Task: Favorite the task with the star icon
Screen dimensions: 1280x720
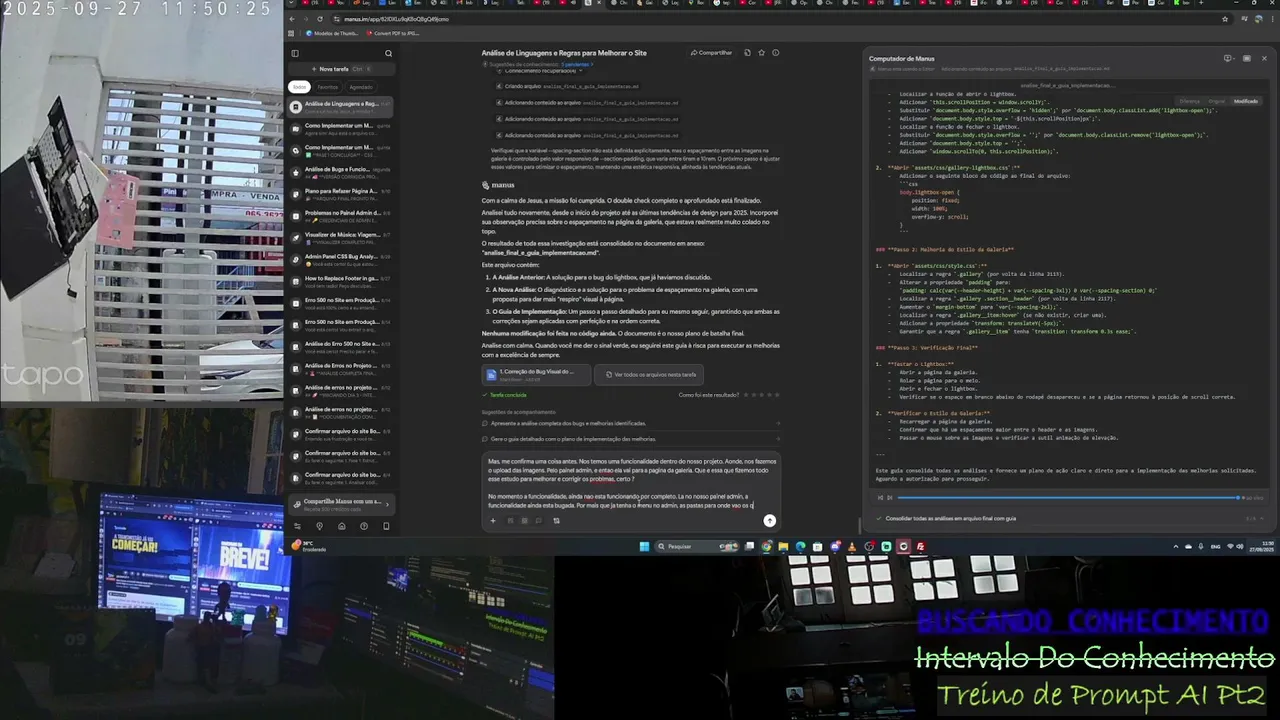Action: click(761, 53)
